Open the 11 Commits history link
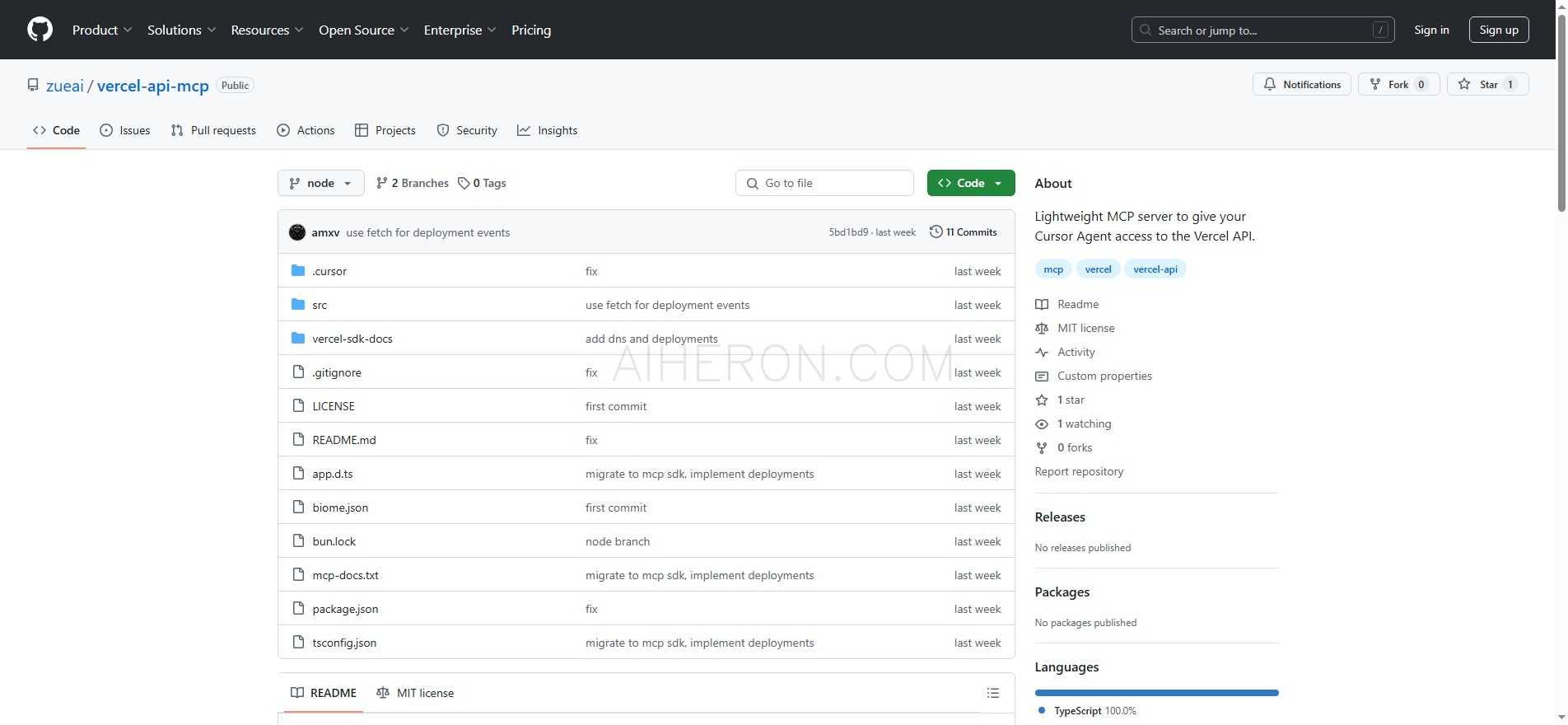 coord(964,232)
